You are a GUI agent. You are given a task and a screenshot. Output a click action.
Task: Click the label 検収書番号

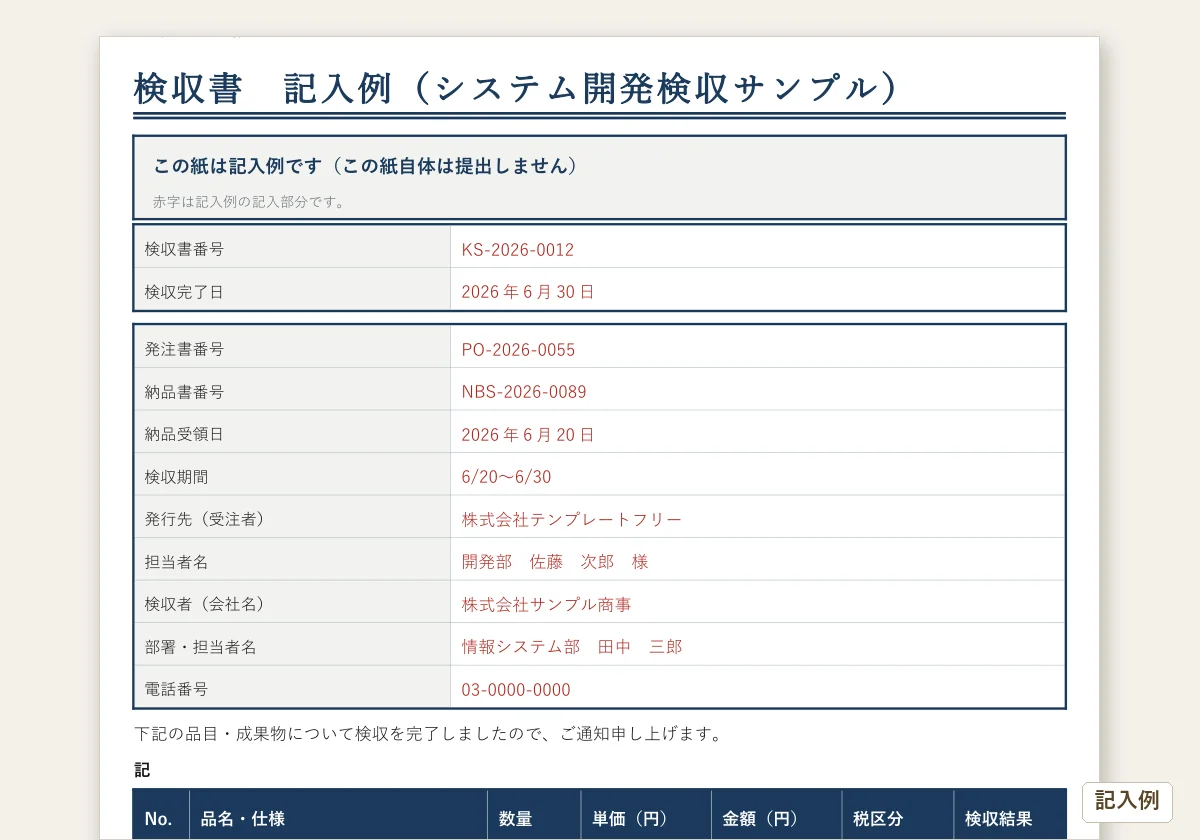[x=184, y=249]
